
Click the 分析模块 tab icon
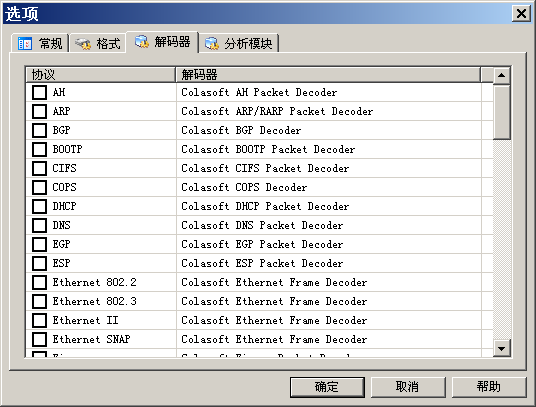[212, 43]
